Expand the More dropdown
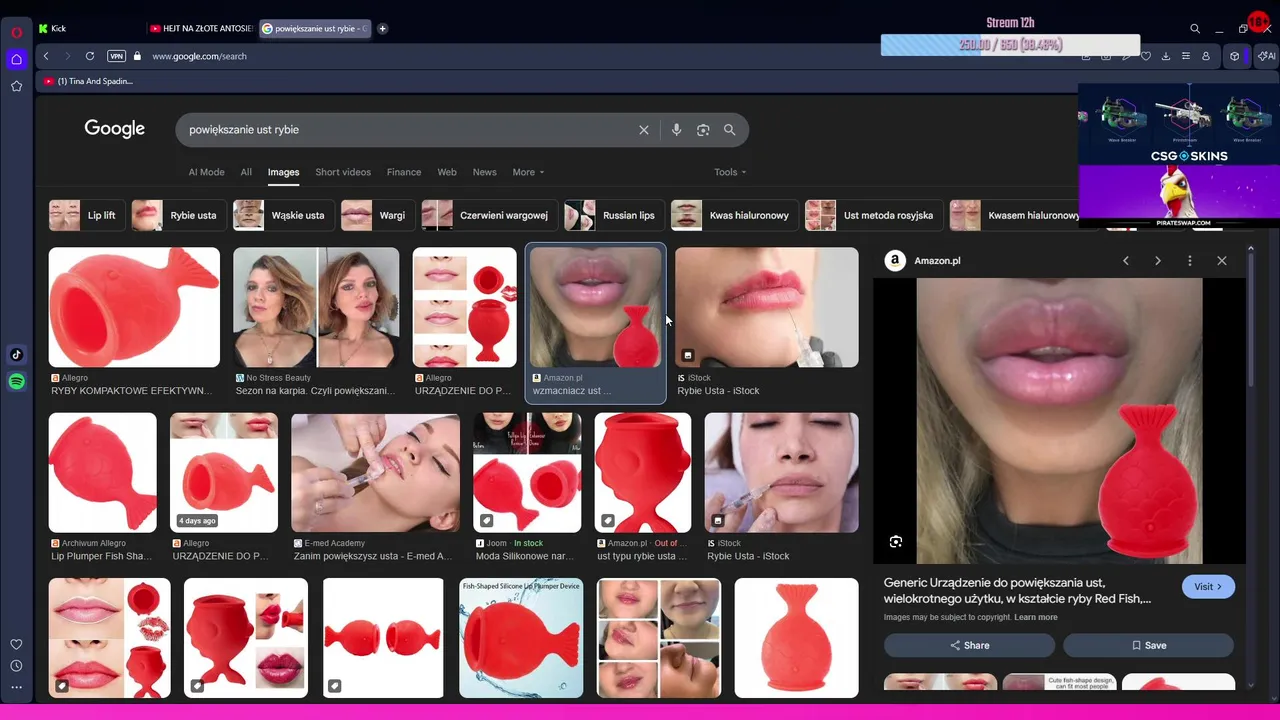 click(x=528, y=172)
